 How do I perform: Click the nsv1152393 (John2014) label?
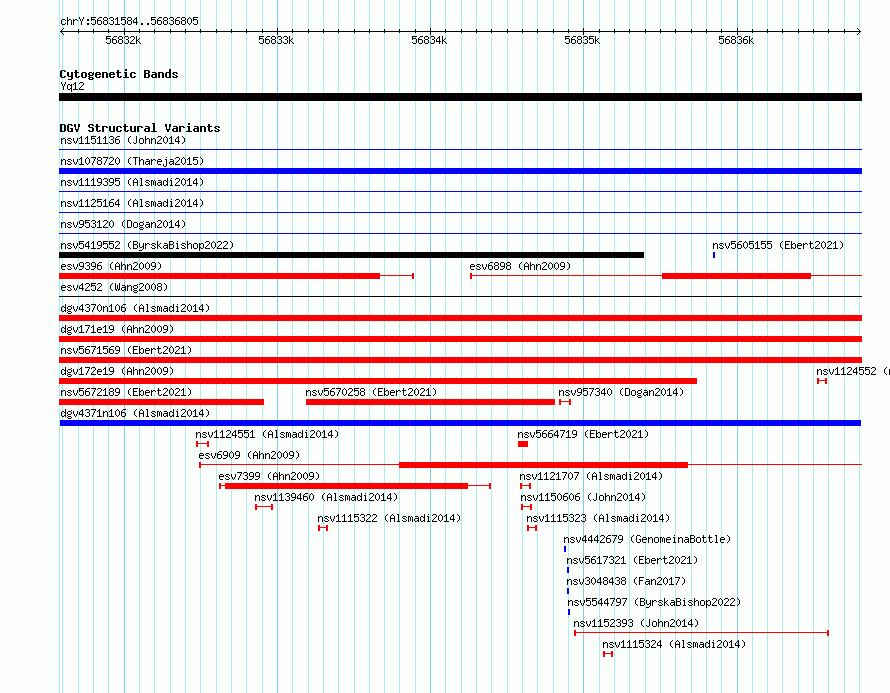coord(636,623)
